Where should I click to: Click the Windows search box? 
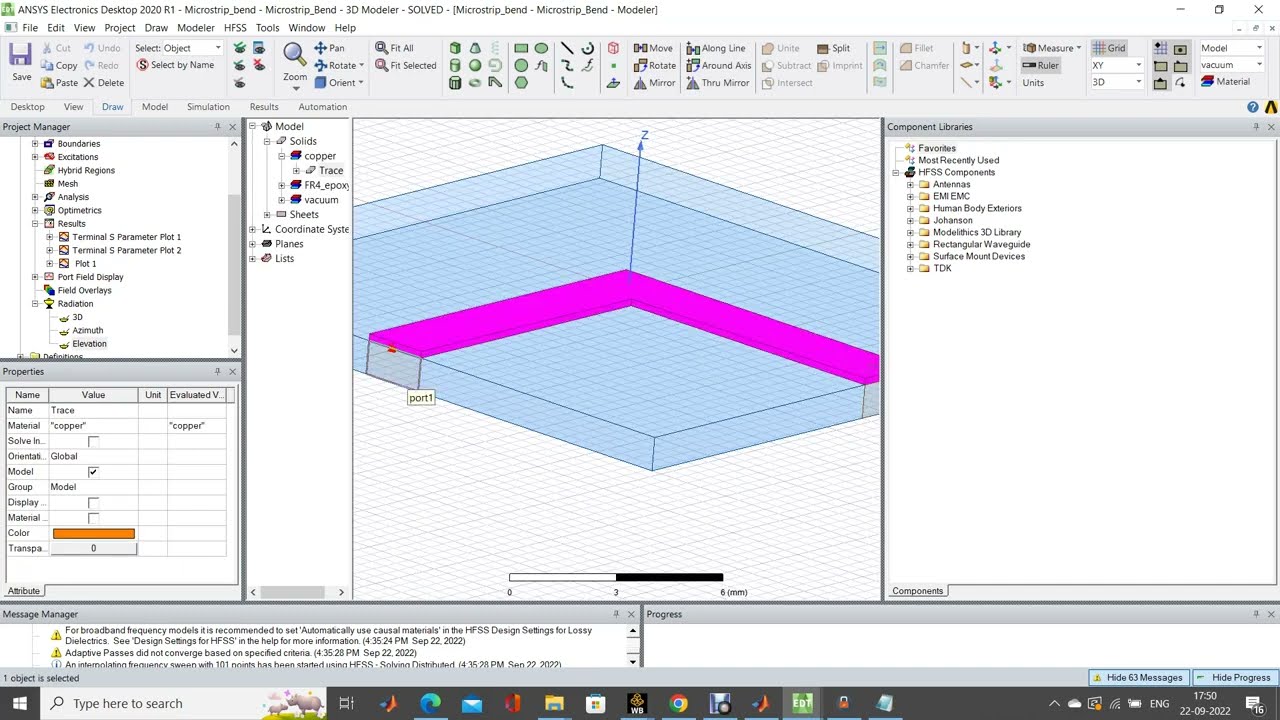pos(185,703)
